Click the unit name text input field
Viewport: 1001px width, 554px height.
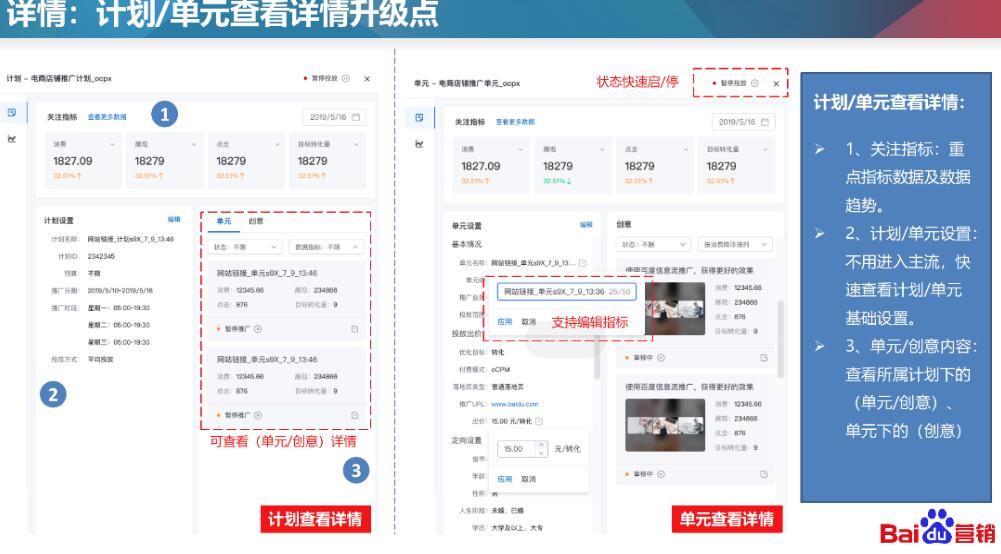(x=552, y=292)
